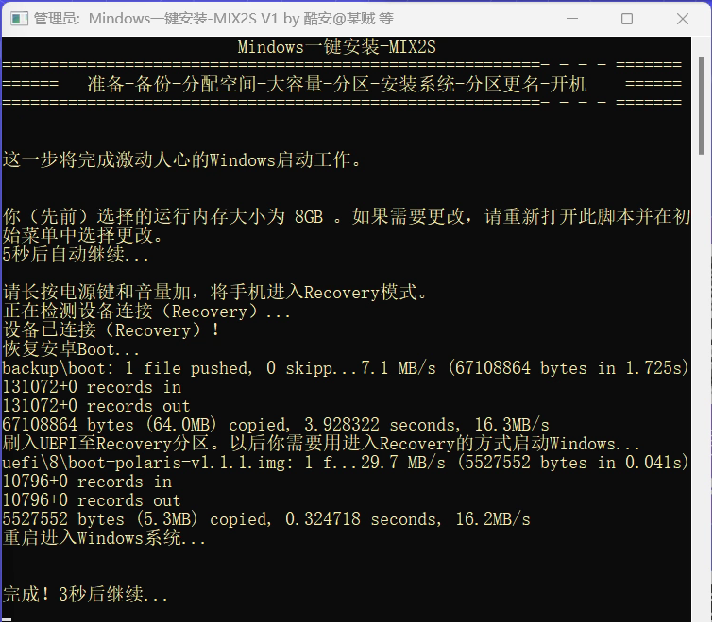Click the '重启进入Windows系统...' line
This screenshot has width=712, height=622.
pos(105,538)
